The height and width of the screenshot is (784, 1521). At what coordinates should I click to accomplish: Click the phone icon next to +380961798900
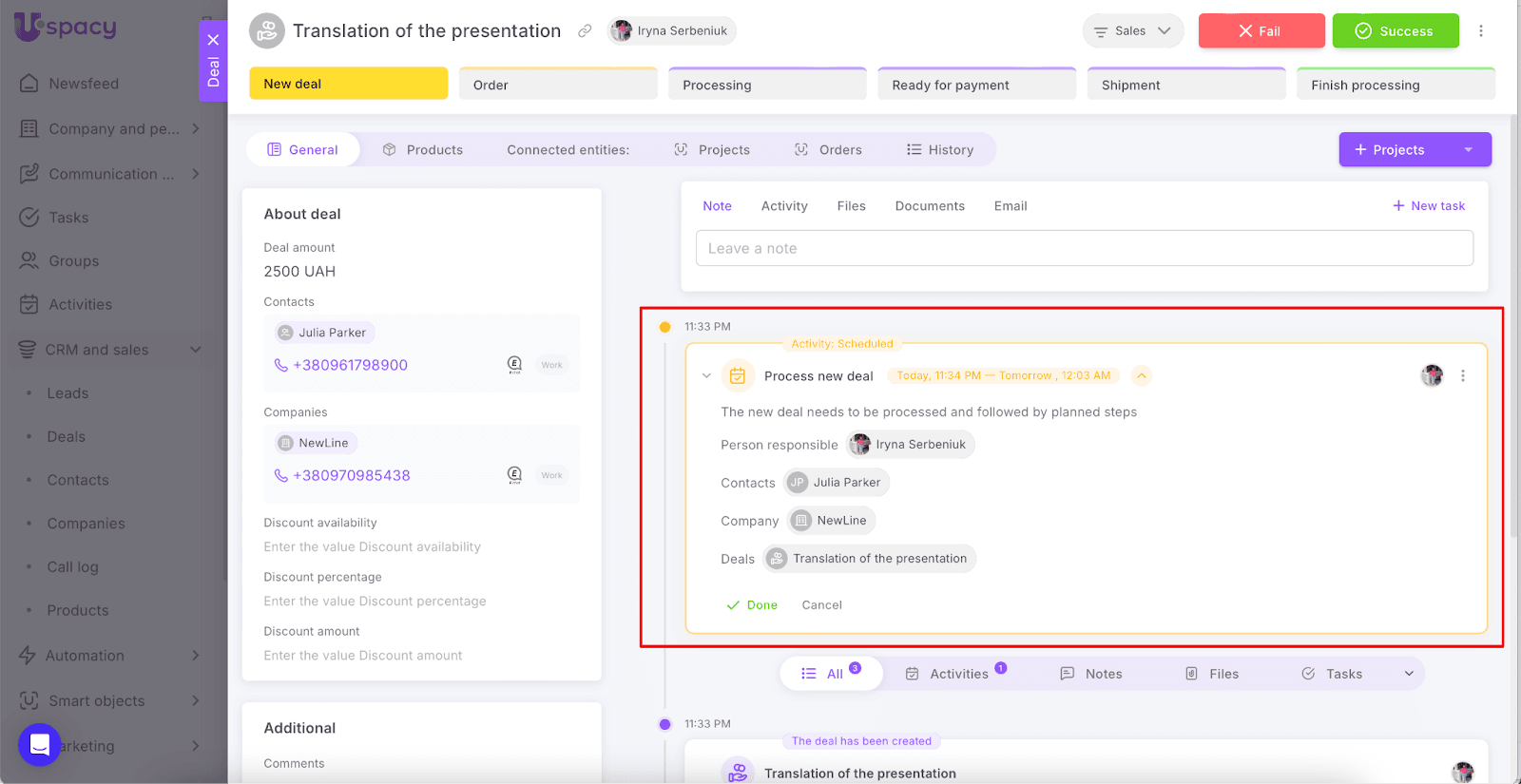280,365
